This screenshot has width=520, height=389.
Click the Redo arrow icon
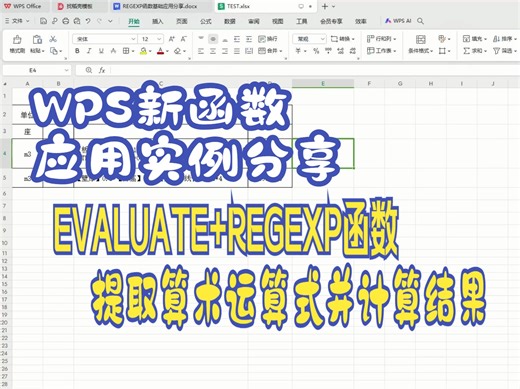[99, 21]
